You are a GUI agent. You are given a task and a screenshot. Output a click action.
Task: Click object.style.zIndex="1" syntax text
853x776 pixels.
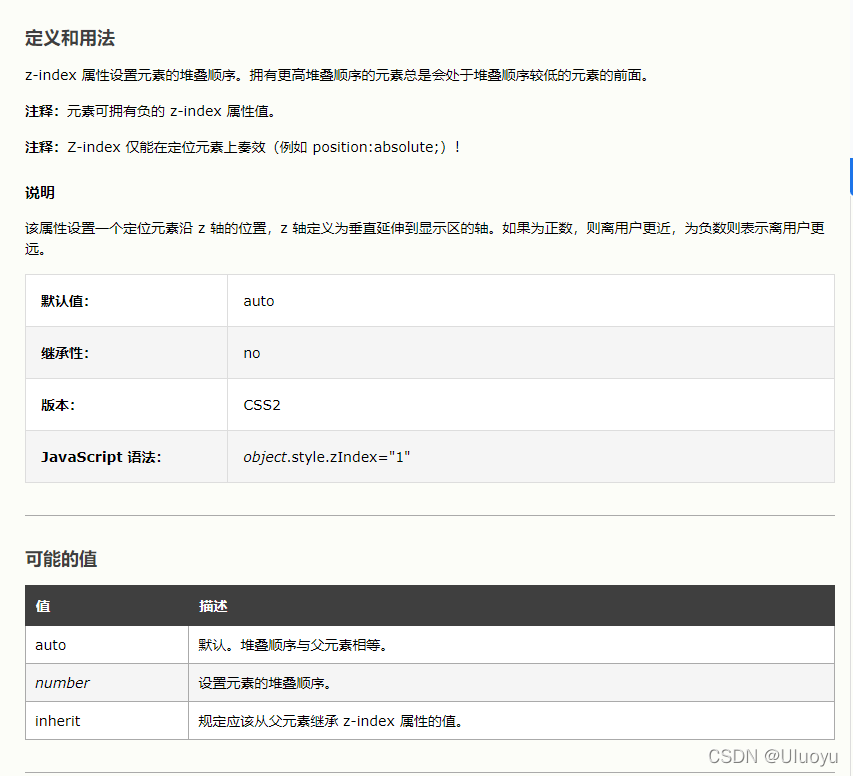click(326, 457)
